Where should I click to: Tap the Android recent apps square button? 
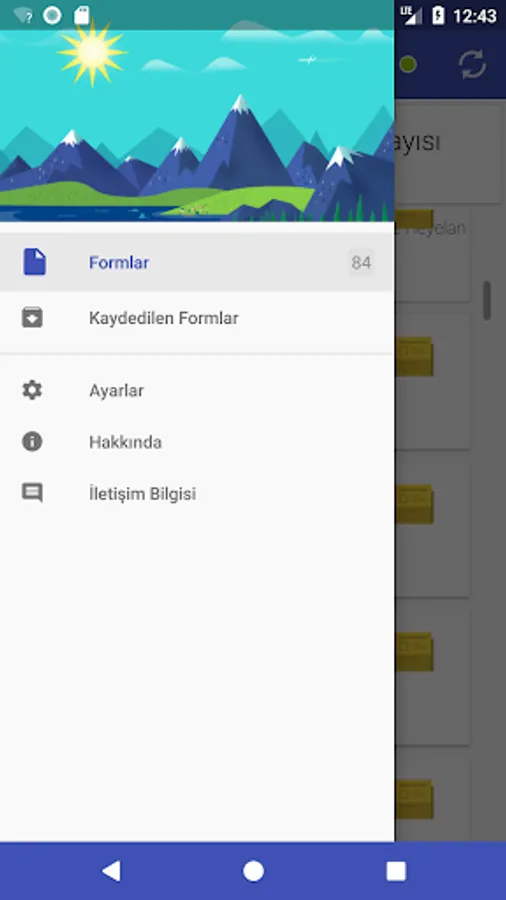point(396,871)
